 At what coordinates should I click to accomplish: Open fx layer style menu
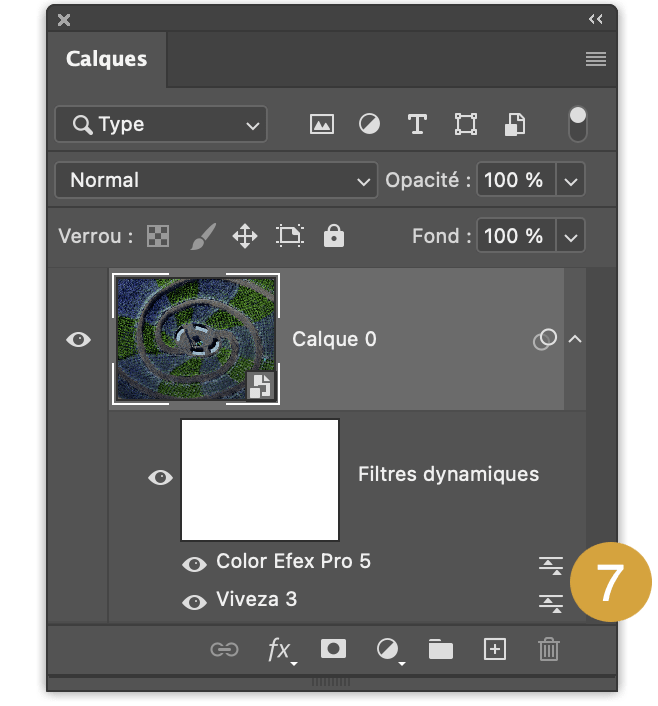[x=281, y=650]
